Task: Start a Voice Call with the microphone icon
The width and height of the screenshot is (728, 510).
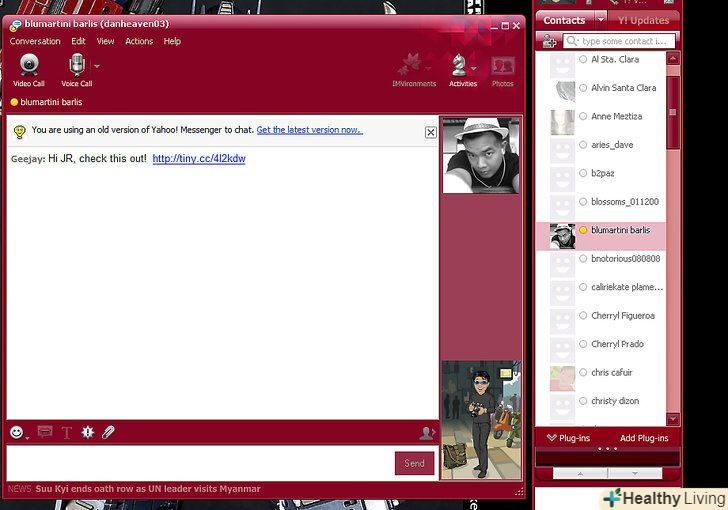Action: [77, 70]
